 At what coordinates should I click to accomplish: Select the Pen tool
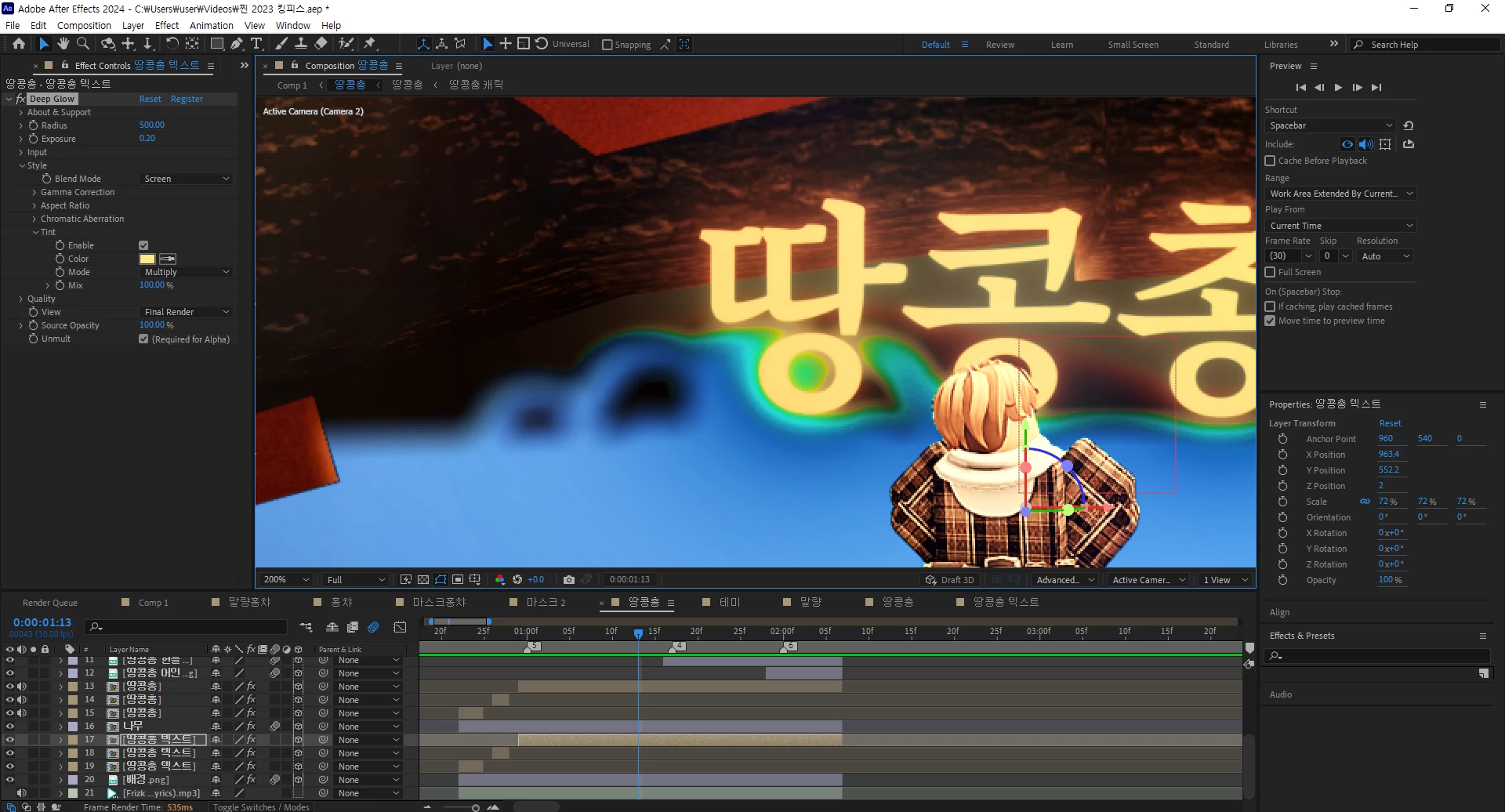click(237, 44)
